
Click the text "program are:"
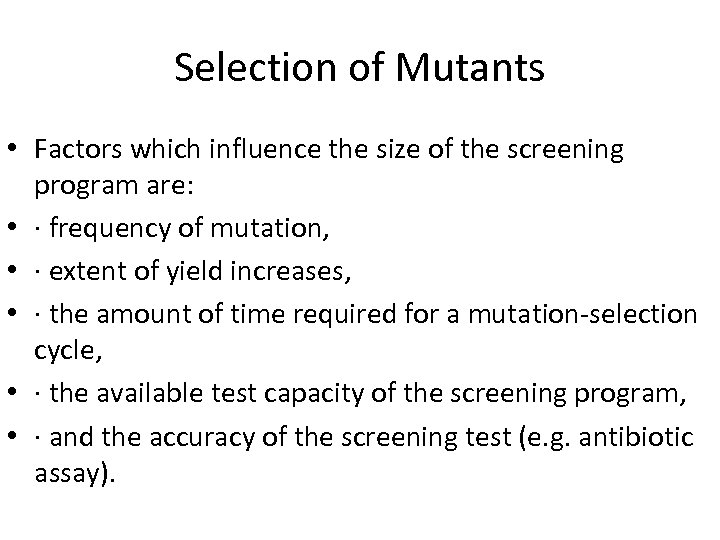point(91,187)
